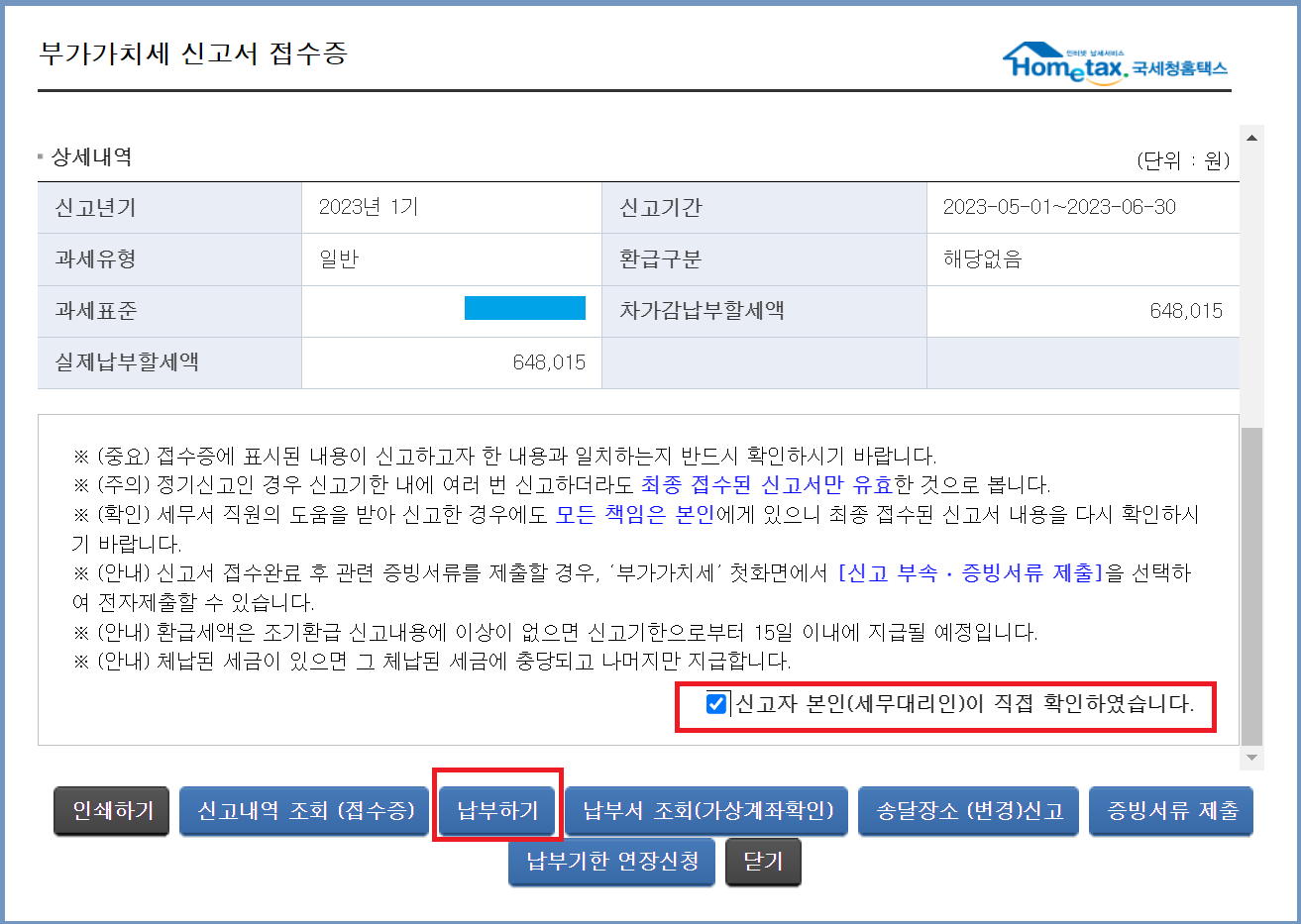Click the 증빙서류 제출 button
Image resolution: width=1301 pixels, height=924 pixels.
pos(1171,811)
